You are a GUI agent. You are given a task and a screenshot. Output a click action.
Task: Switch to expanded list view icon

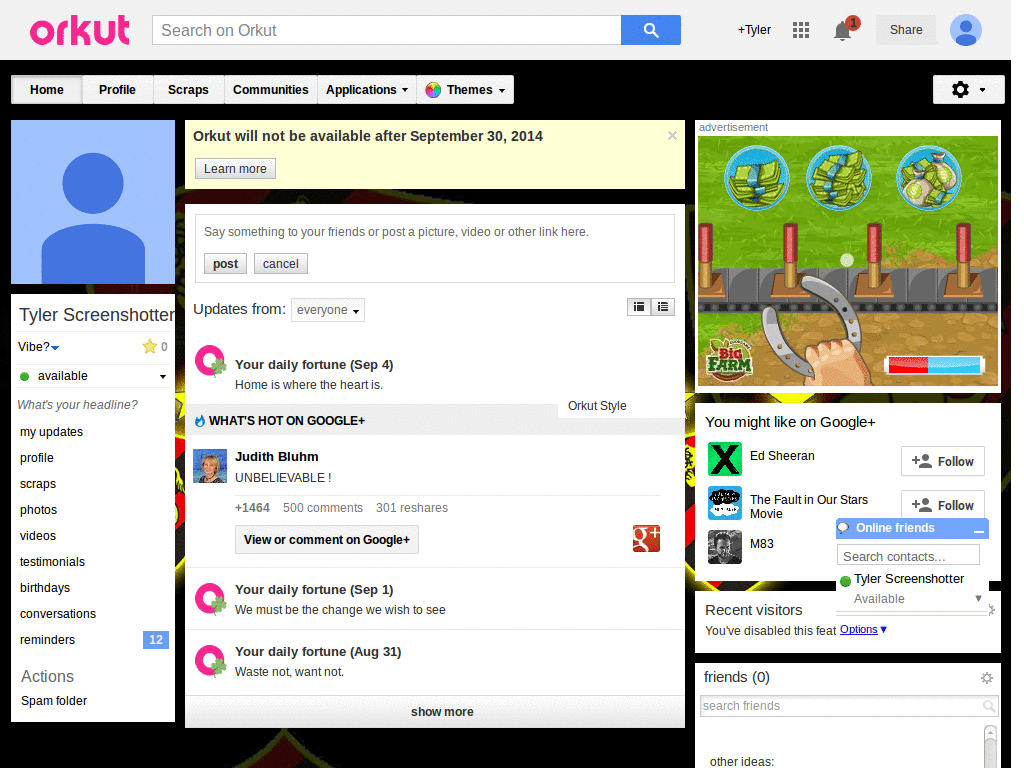(639, 307)
